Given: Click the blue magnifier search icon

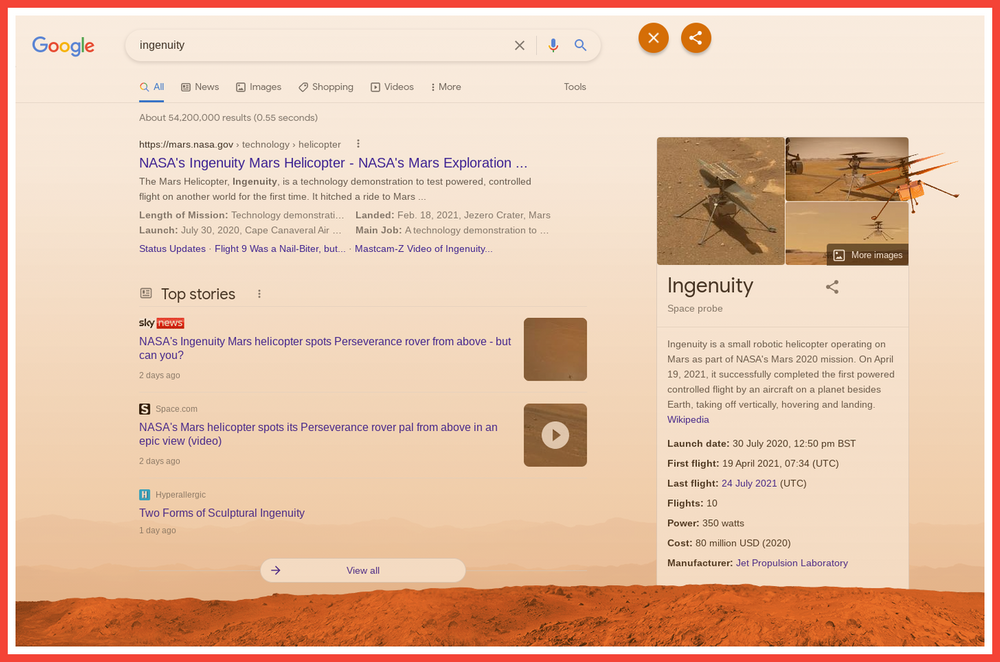Looking at the screenshot, I should point(580,45).
